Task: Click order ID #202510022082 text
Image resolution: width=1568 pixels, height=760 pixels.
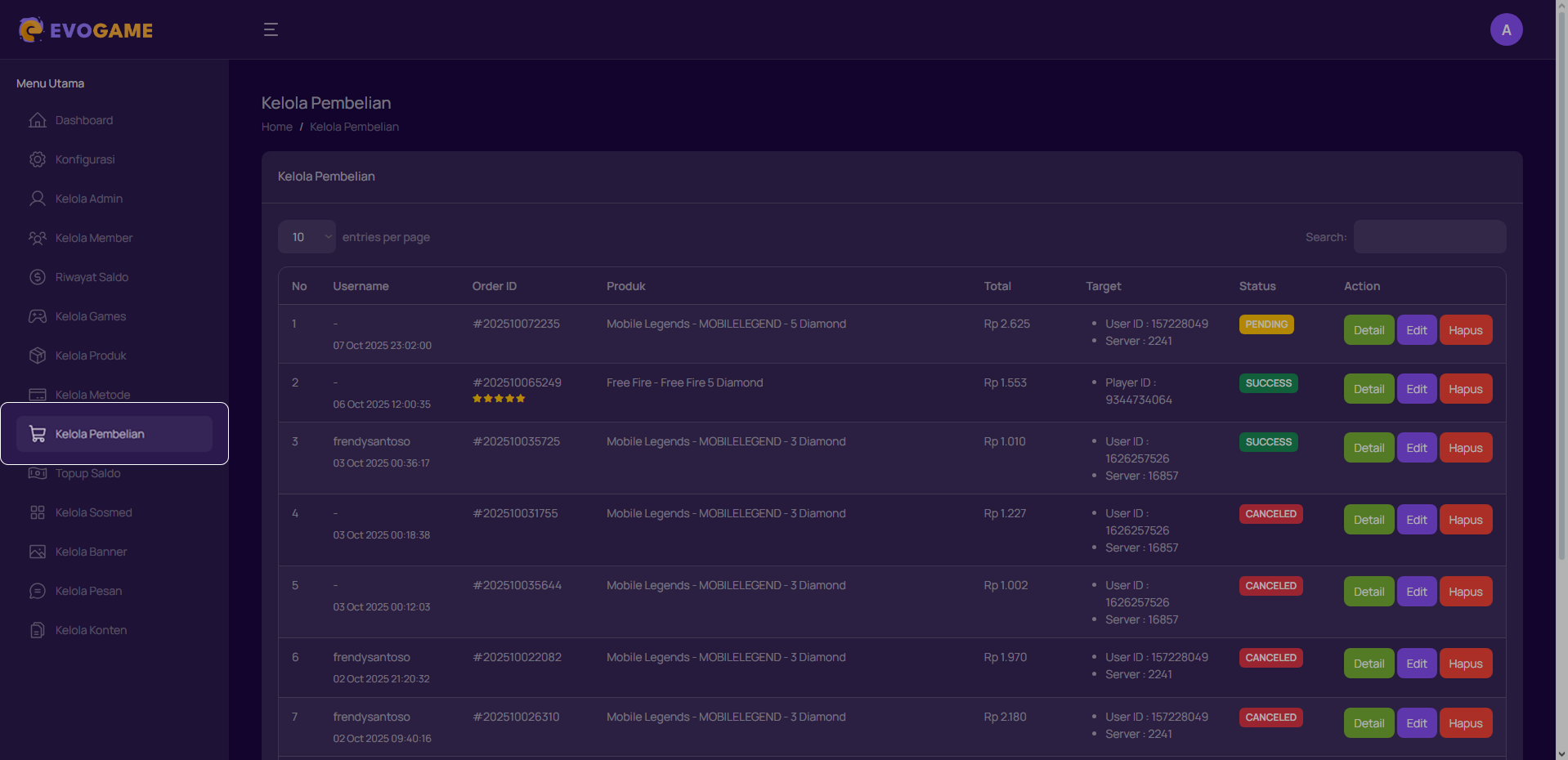Action: [x=517, y=657]
